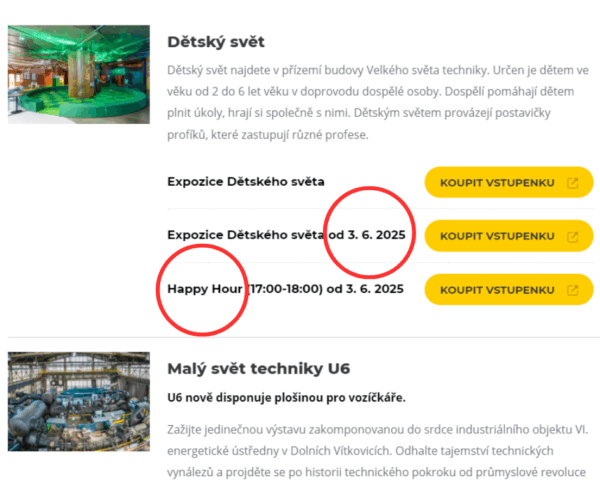Buy ticket for Expozice Dětského světa
The image size is (600, 503).
tap(509, 182)
